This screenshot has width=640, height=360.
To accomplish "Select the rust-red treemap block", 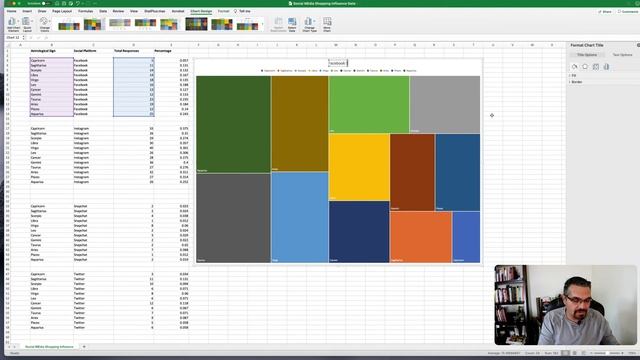I will tap(412, 172).
